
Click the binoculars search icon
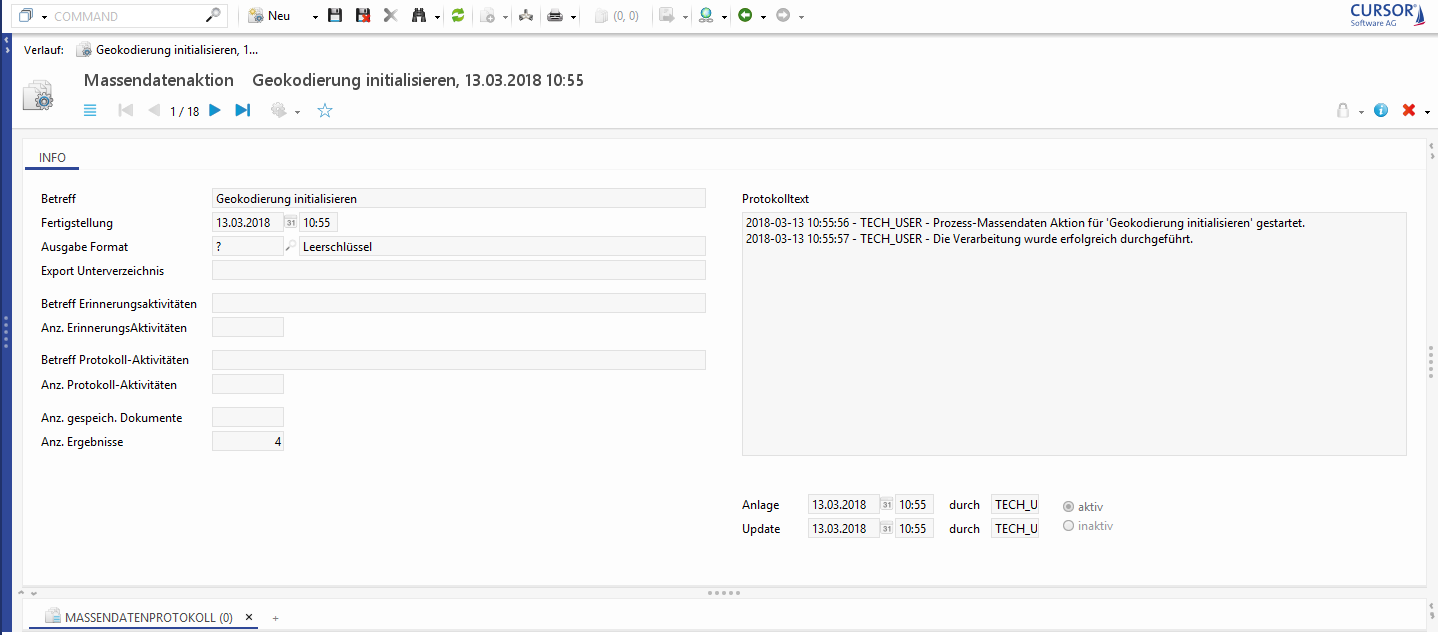coord(420,16)
